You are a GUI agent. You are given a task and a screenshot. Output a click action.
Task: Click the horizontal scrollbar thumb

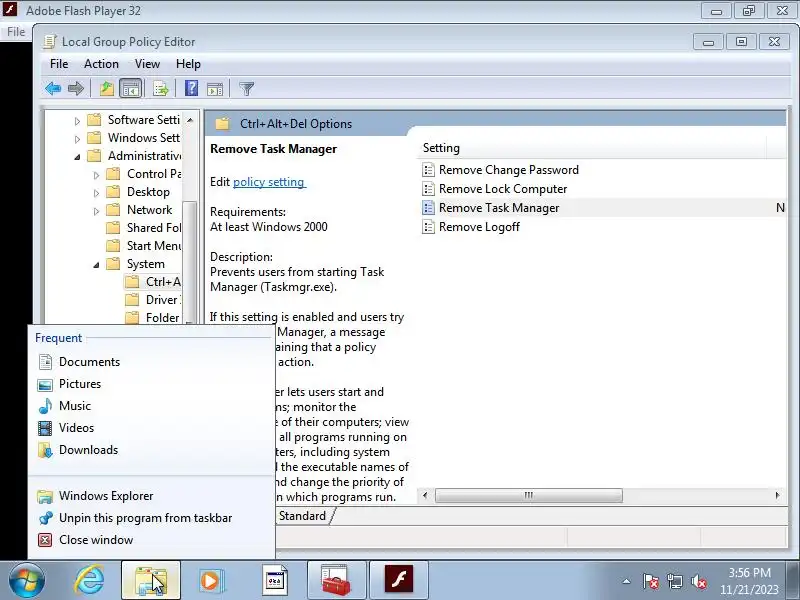tap(529, 495)
